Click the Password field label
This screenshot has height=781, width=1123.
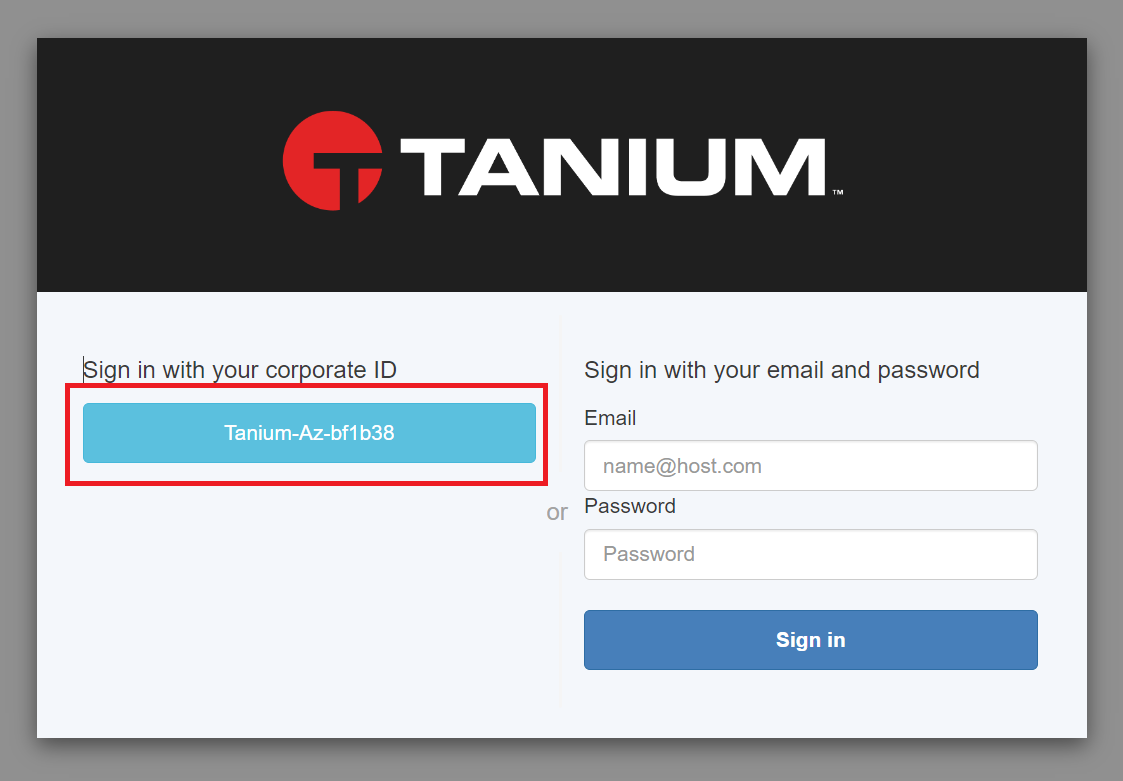click(x=629, y=506)
